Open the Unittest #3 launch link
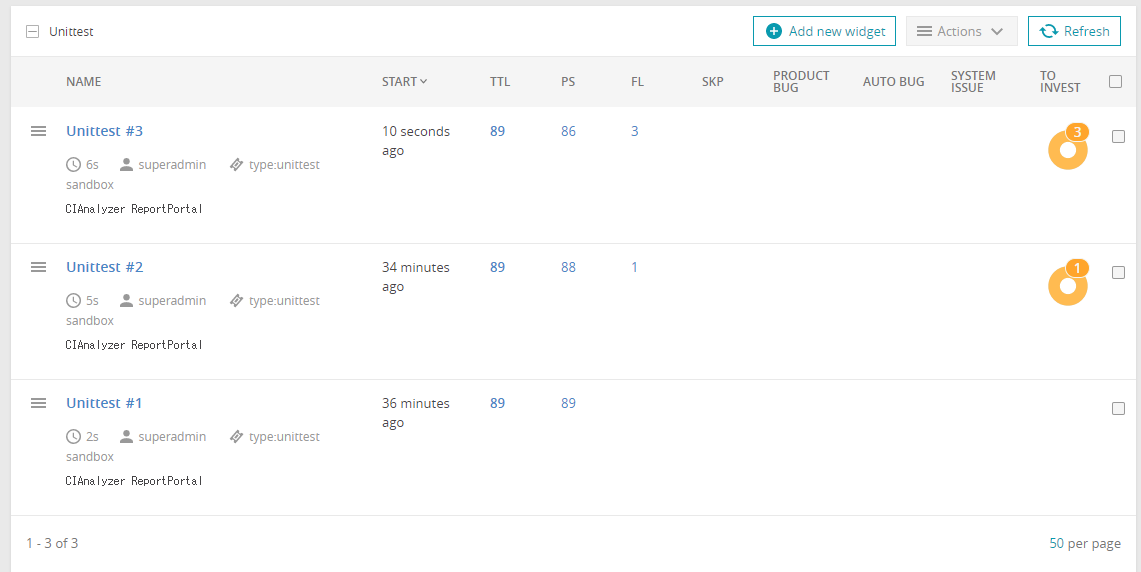Image resolution: width=1141 pixels, height=572 pixels. click(x=104, y=131)
